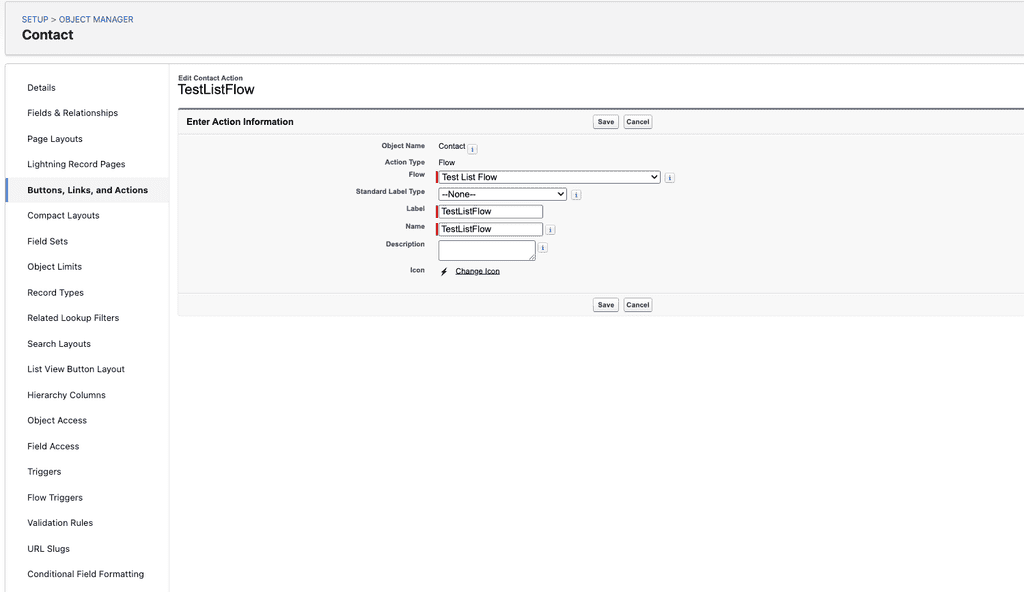
Task: Go to Validation Rules section
Action: [60, 523]
